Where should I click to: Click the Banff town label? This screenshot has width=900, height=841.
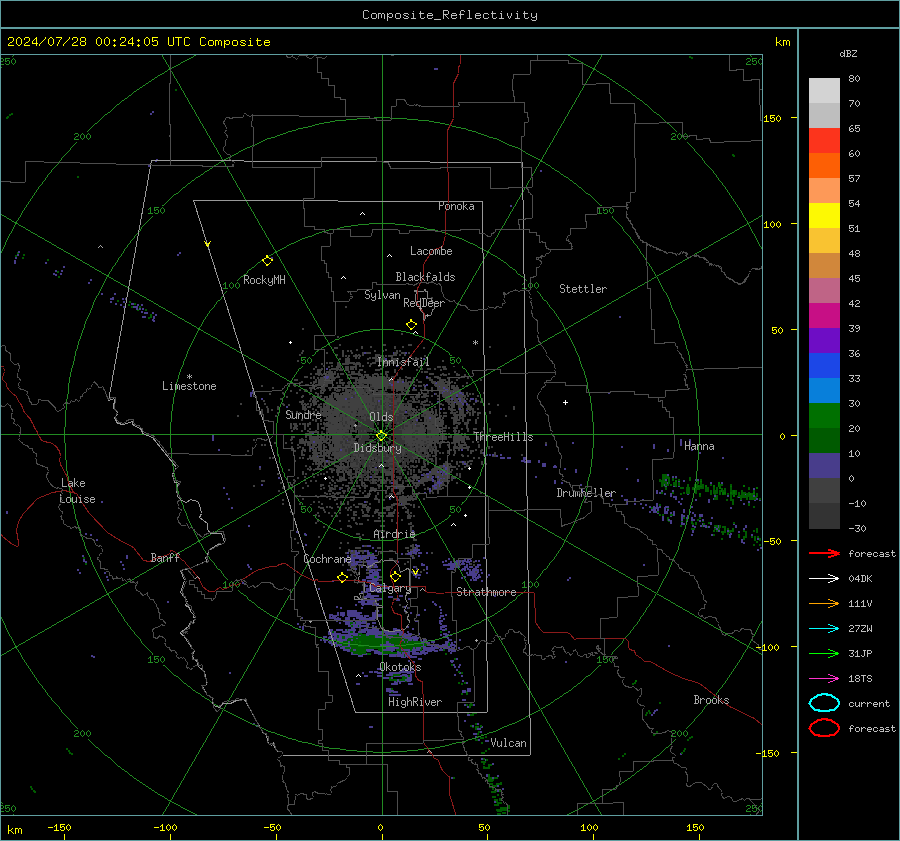click(165, 557)
